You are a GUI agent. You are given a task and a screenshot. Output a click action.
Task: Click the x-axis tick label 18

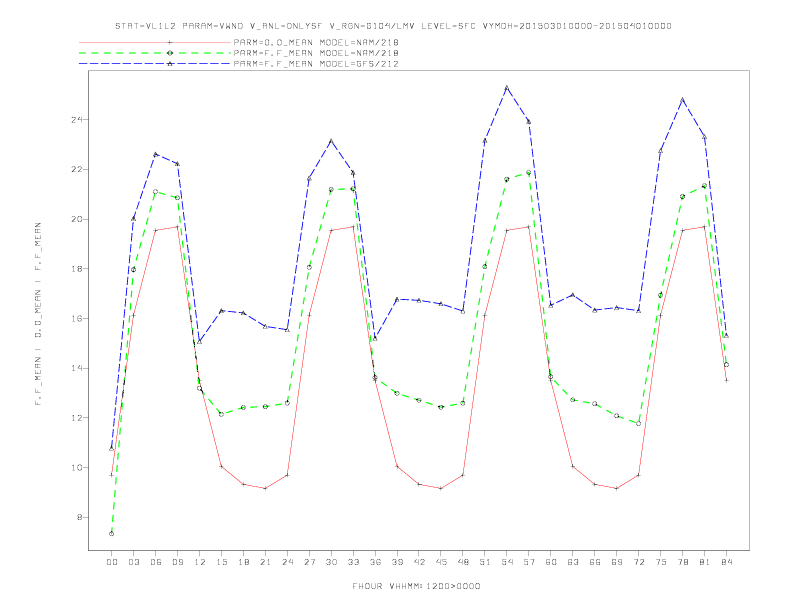(243, 562)
